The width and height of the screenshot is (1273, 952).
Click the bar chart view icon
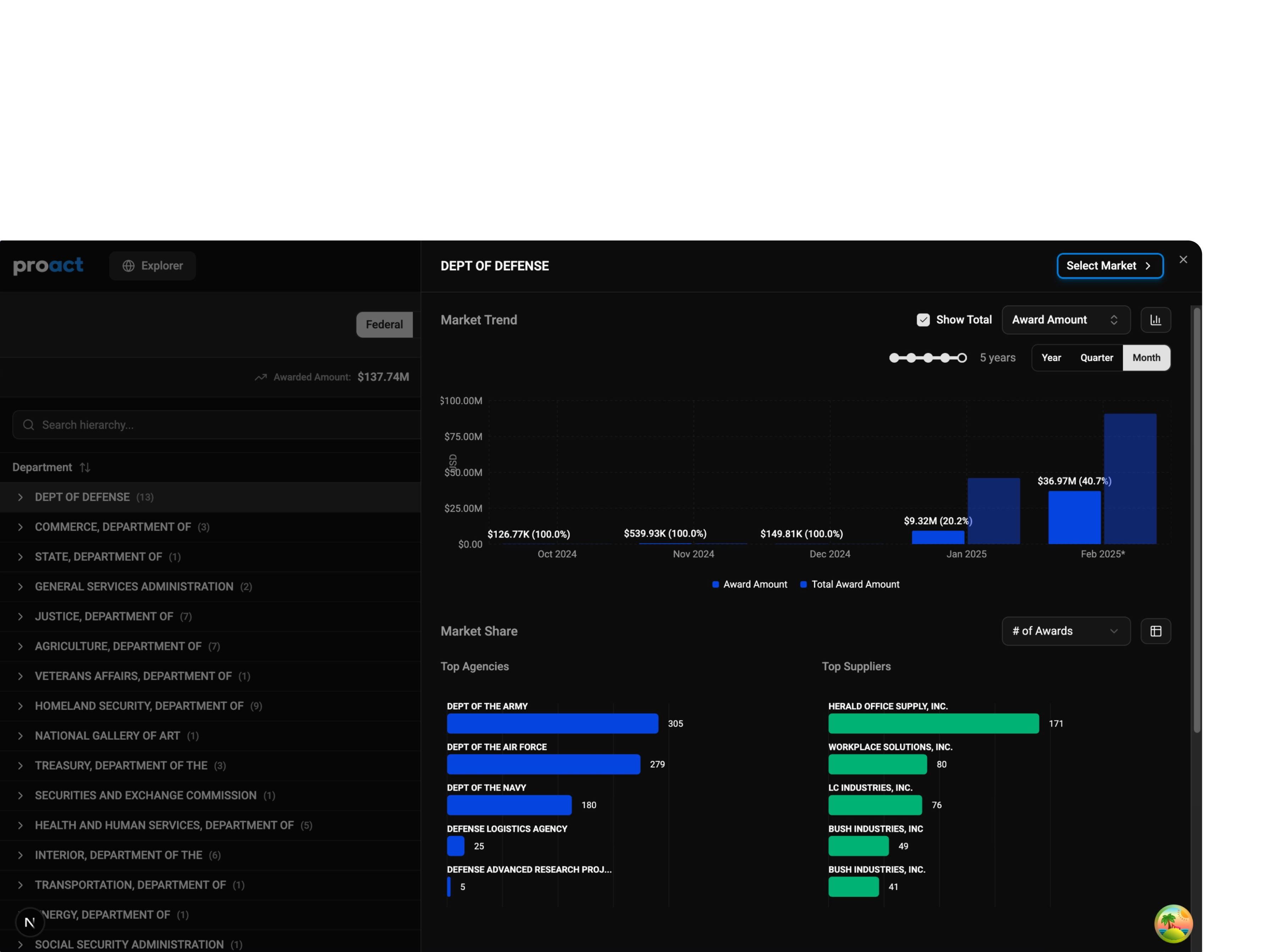click(1156, 320)
